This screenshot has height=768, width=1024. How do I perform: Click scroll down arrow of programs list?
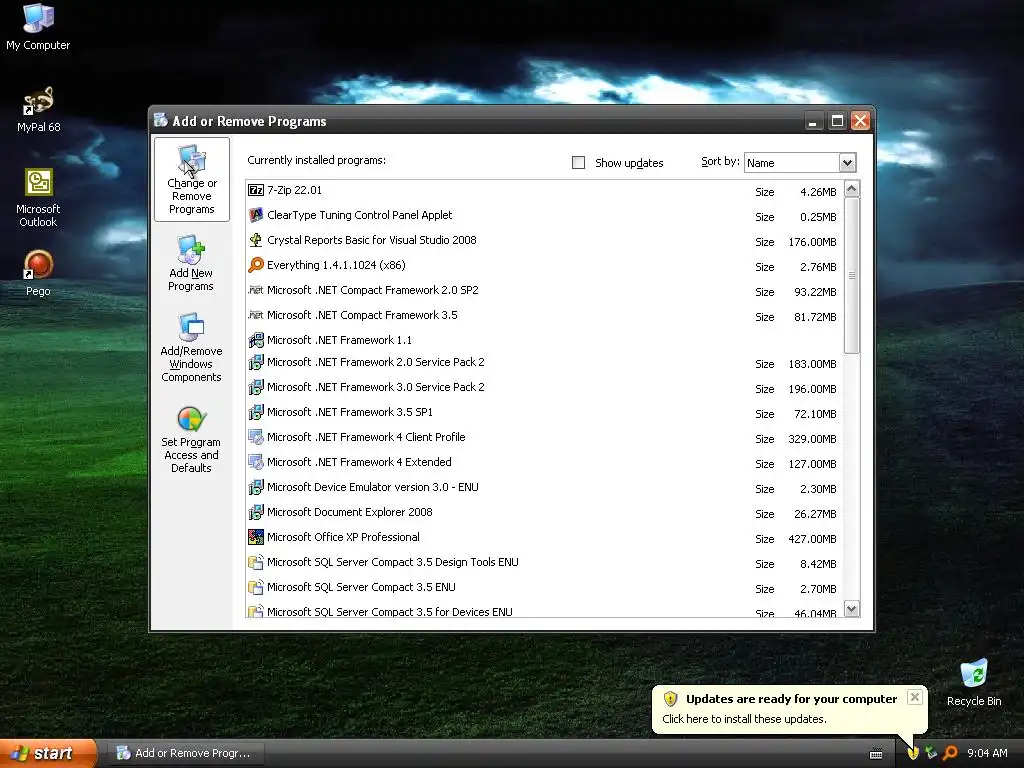(x=852, y=609)
